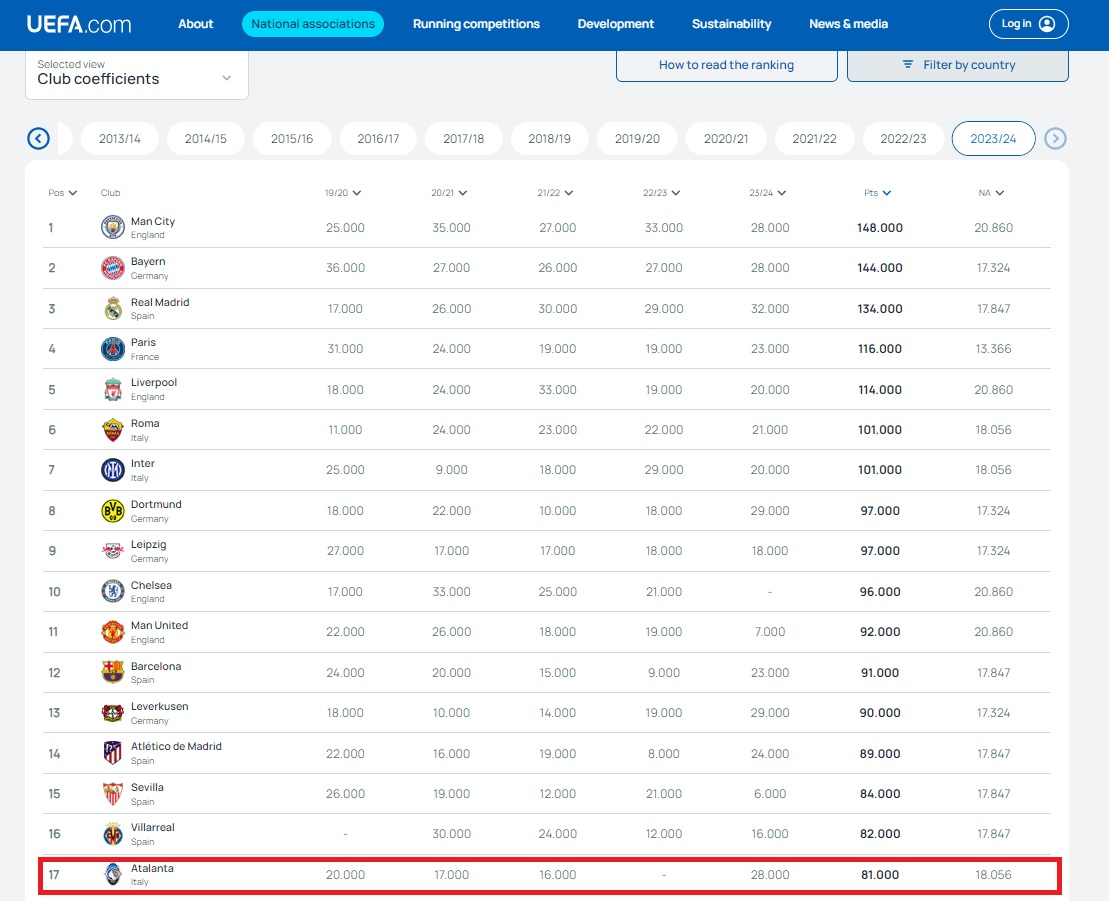Click the Liverpool club crest
Viewport: 1109px width, 901px height.
[x=113, y=390]
